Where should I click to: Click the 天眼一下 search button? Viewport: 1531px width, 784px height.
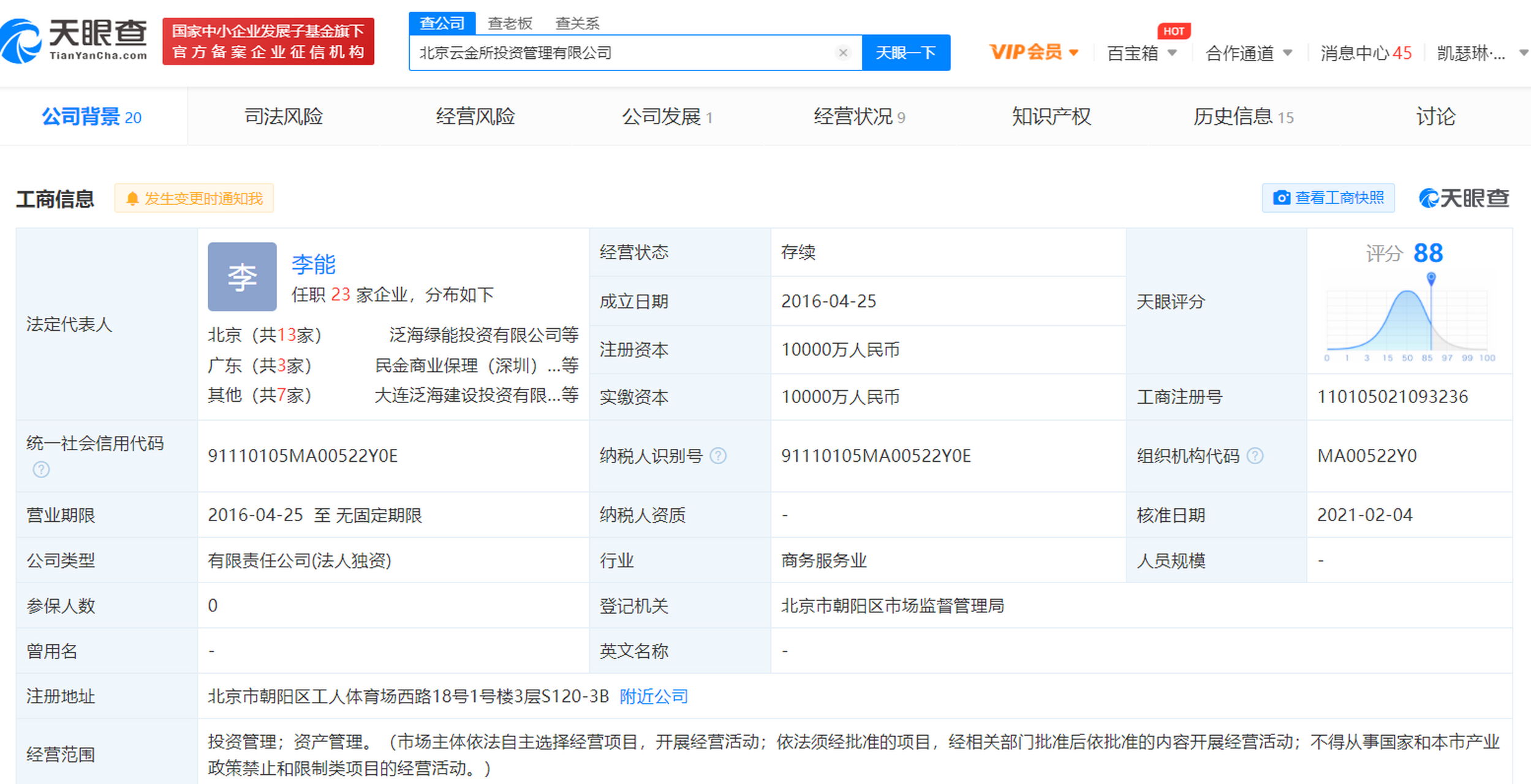906,53
